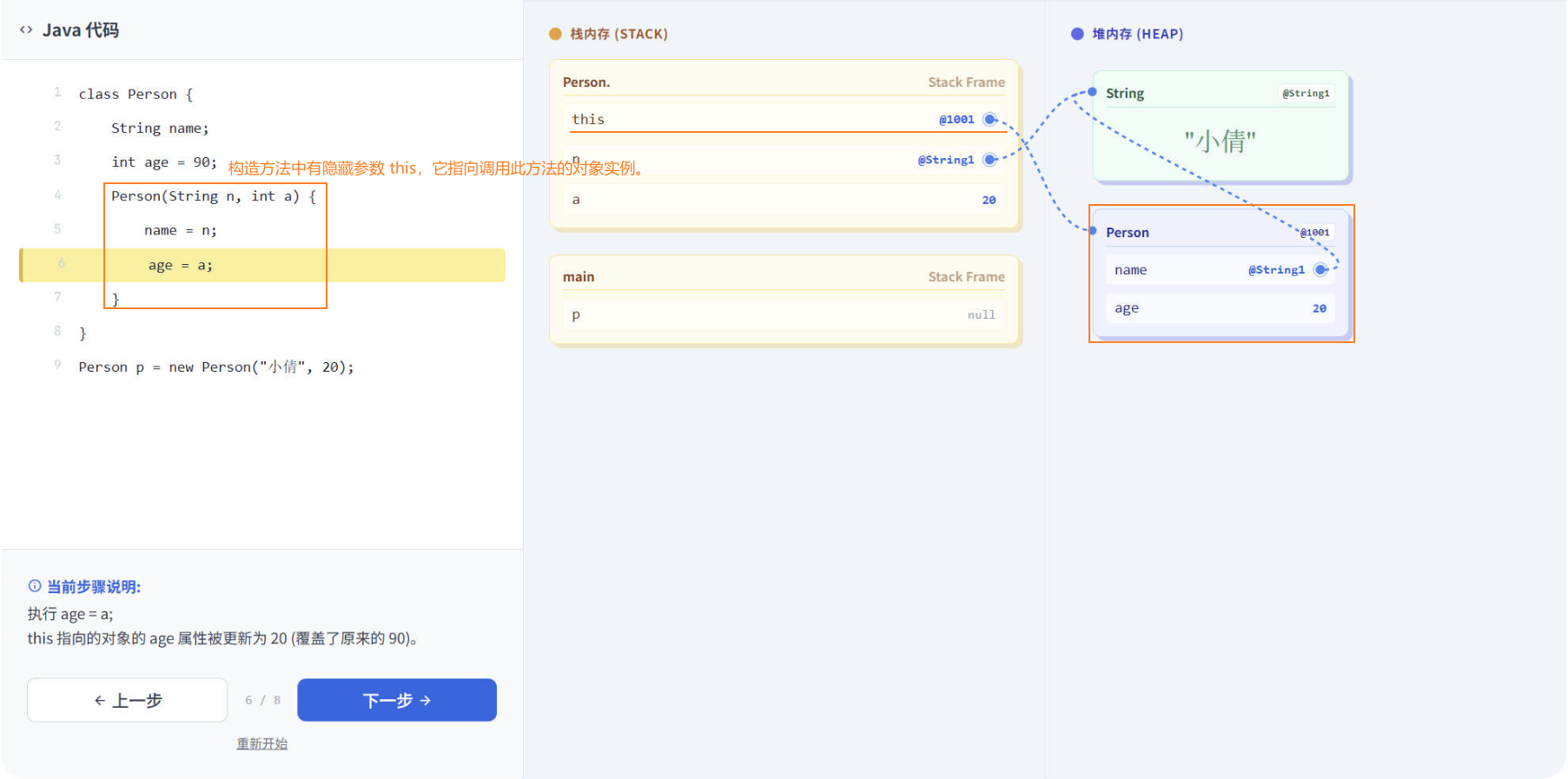Click the info icon next to 当前步骤说明
This screenshot has height=779, width=1568.
(x=35, y=586)
